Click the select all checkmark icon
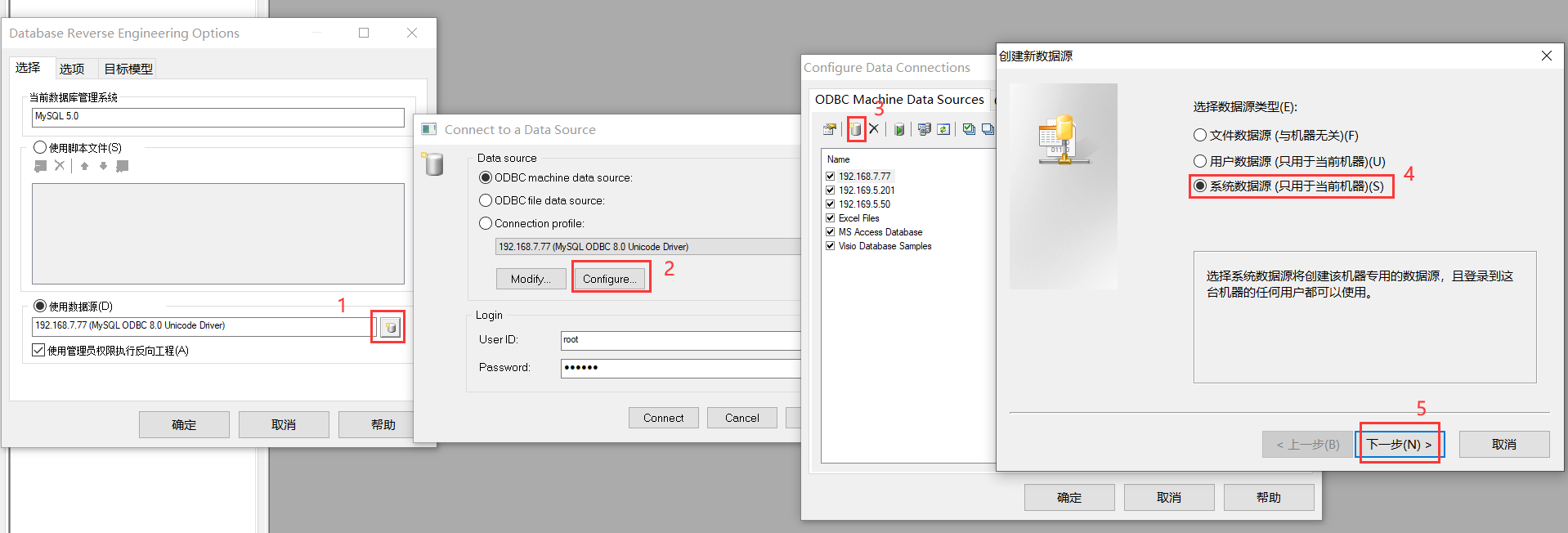The image size is (1568, 533). tap(969, 129)
